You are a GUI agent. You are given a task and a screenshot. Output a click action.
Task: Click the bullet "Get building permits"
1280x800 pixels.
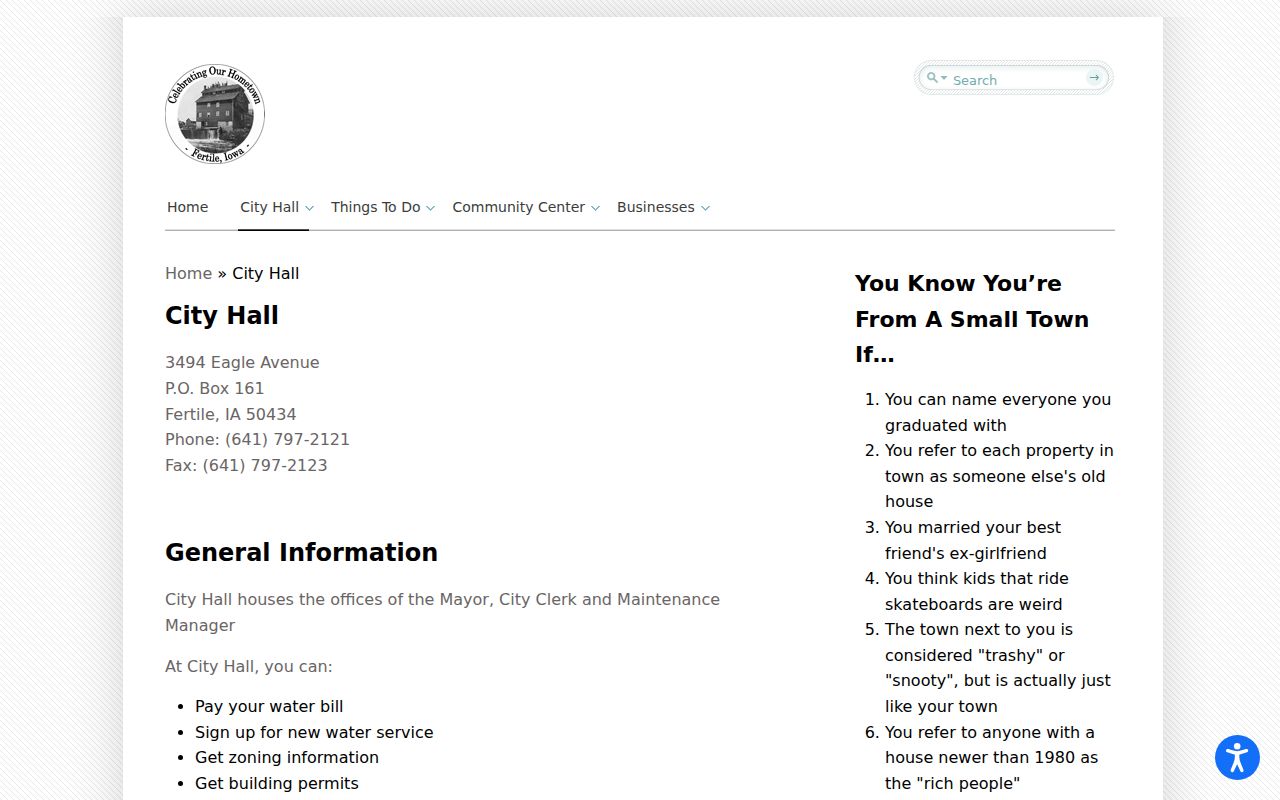277,783
